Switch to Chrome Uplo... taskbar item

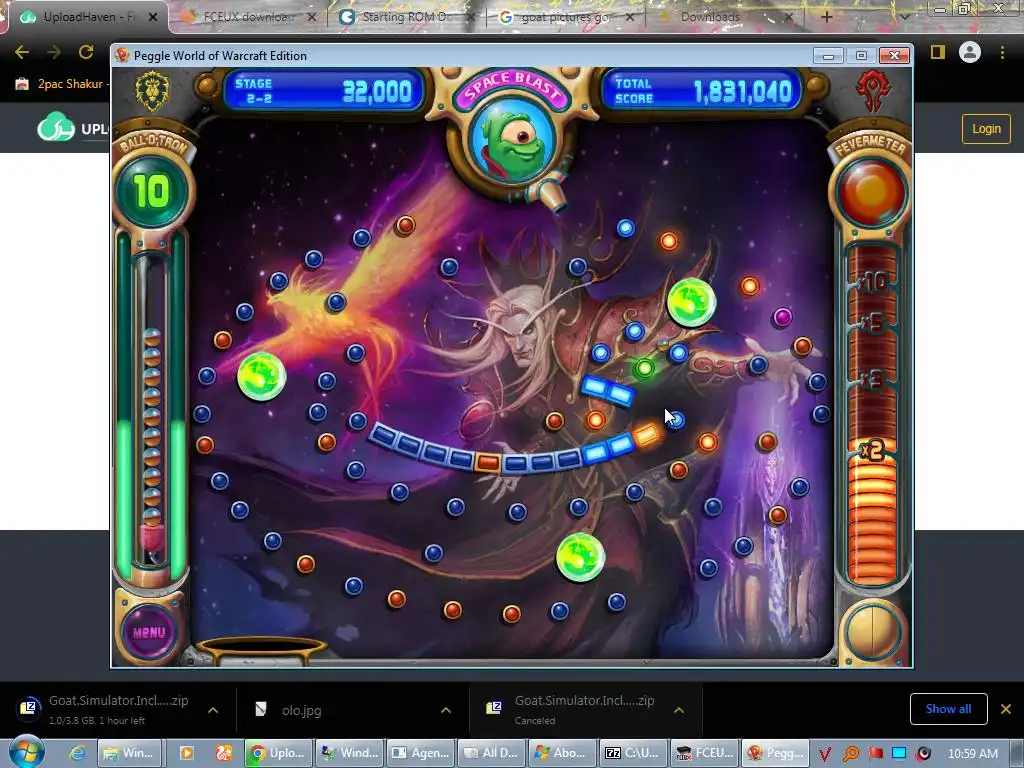[x=278, y=753]
